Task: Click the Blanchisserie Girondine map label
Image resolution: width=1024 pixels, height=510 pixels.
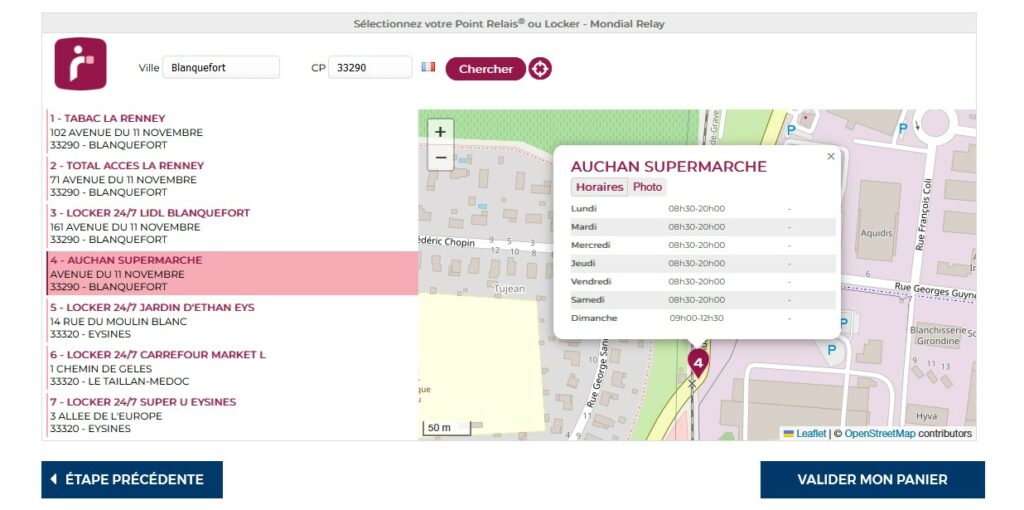Action: [938, 336]
